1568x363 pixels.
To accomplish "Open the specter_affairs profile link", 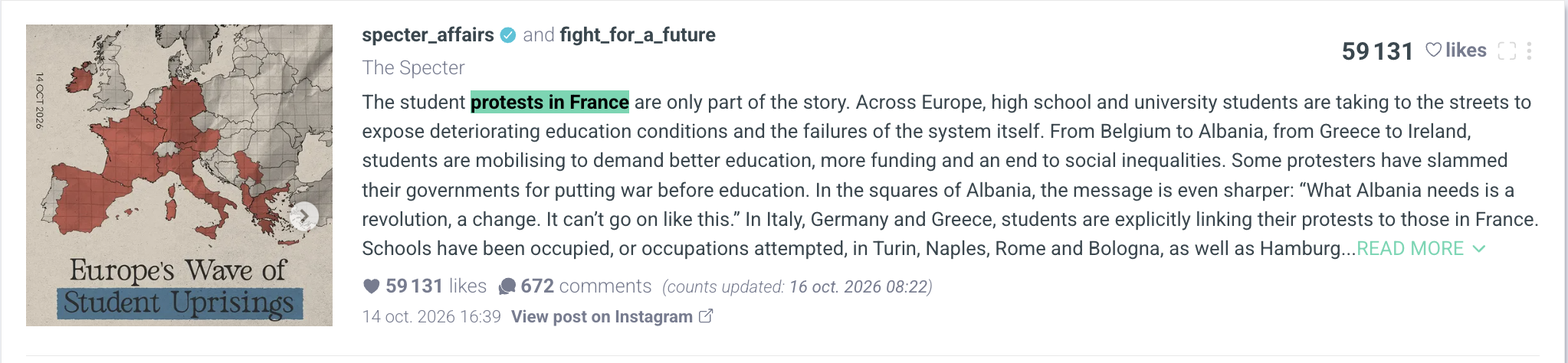I will click(428, 35).
